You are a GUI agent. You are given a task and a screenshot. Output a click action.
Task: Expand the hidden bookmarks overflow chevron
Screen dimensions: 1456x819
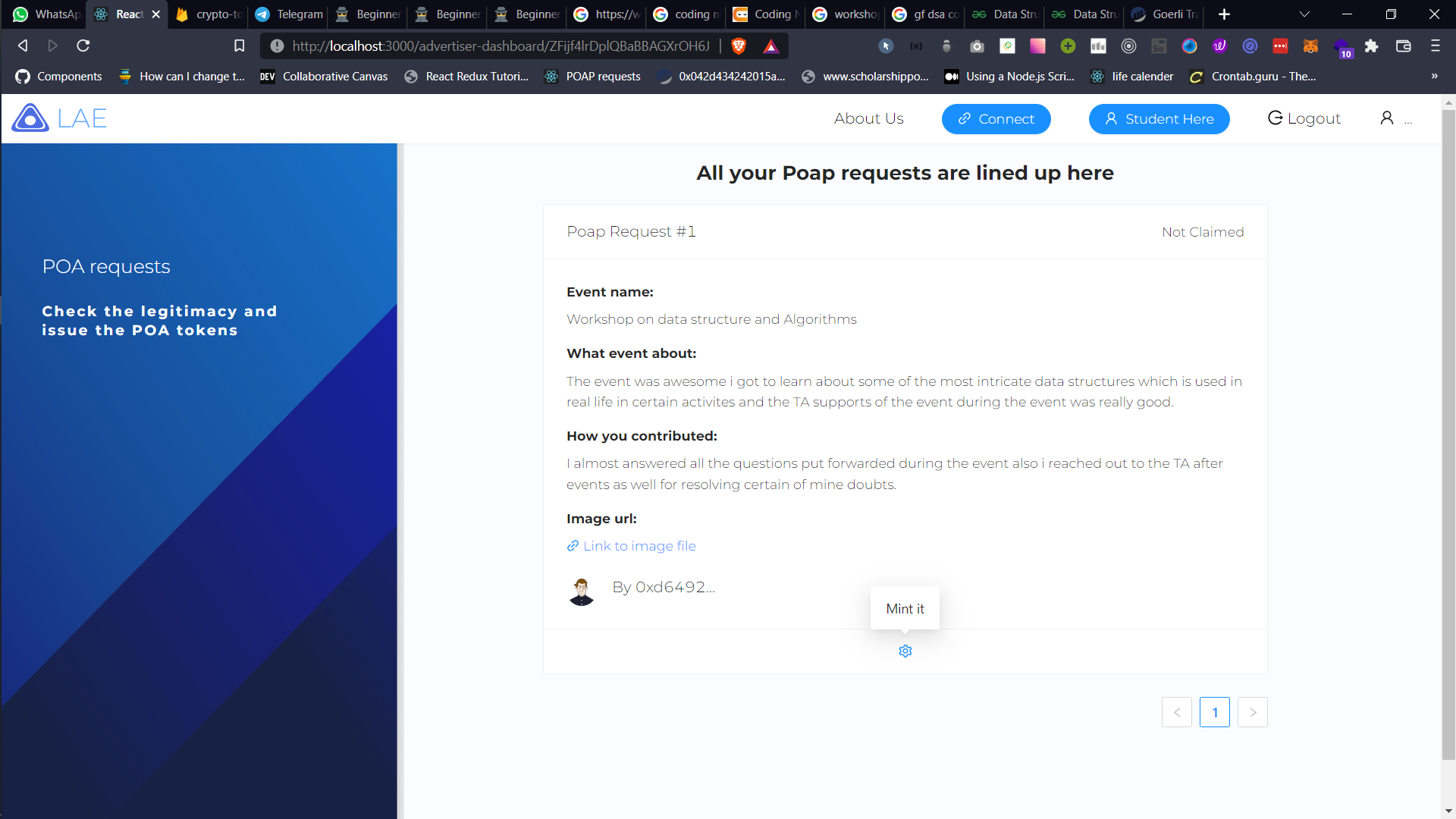1434,76
